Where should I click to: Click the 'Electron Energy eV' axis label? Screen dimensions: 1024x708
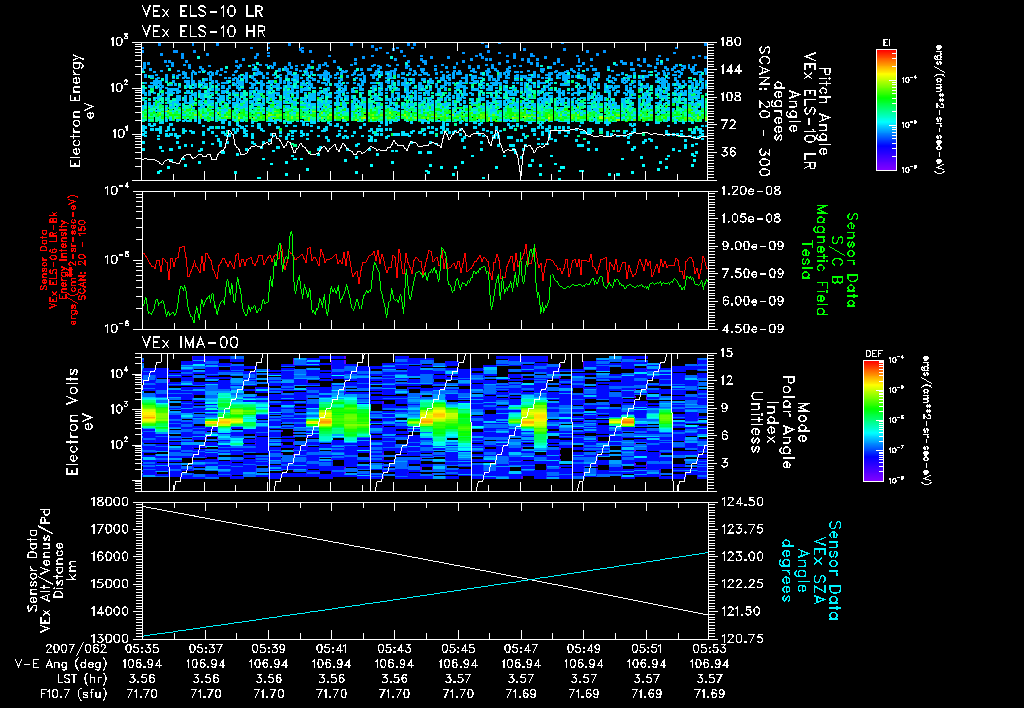83,111
